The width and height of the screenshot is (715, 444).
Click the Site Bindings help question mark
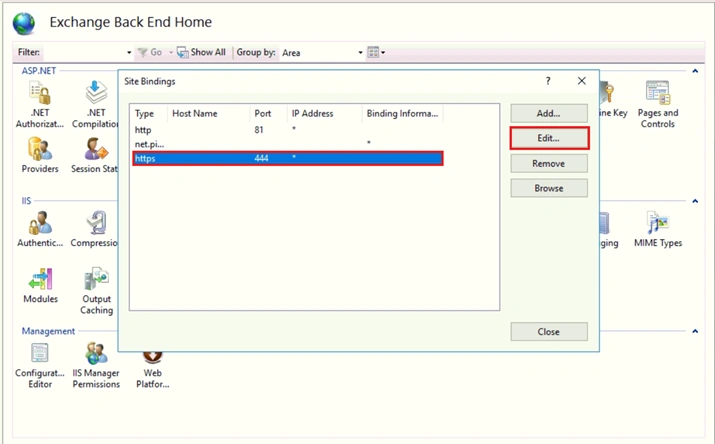click(548, 81)
